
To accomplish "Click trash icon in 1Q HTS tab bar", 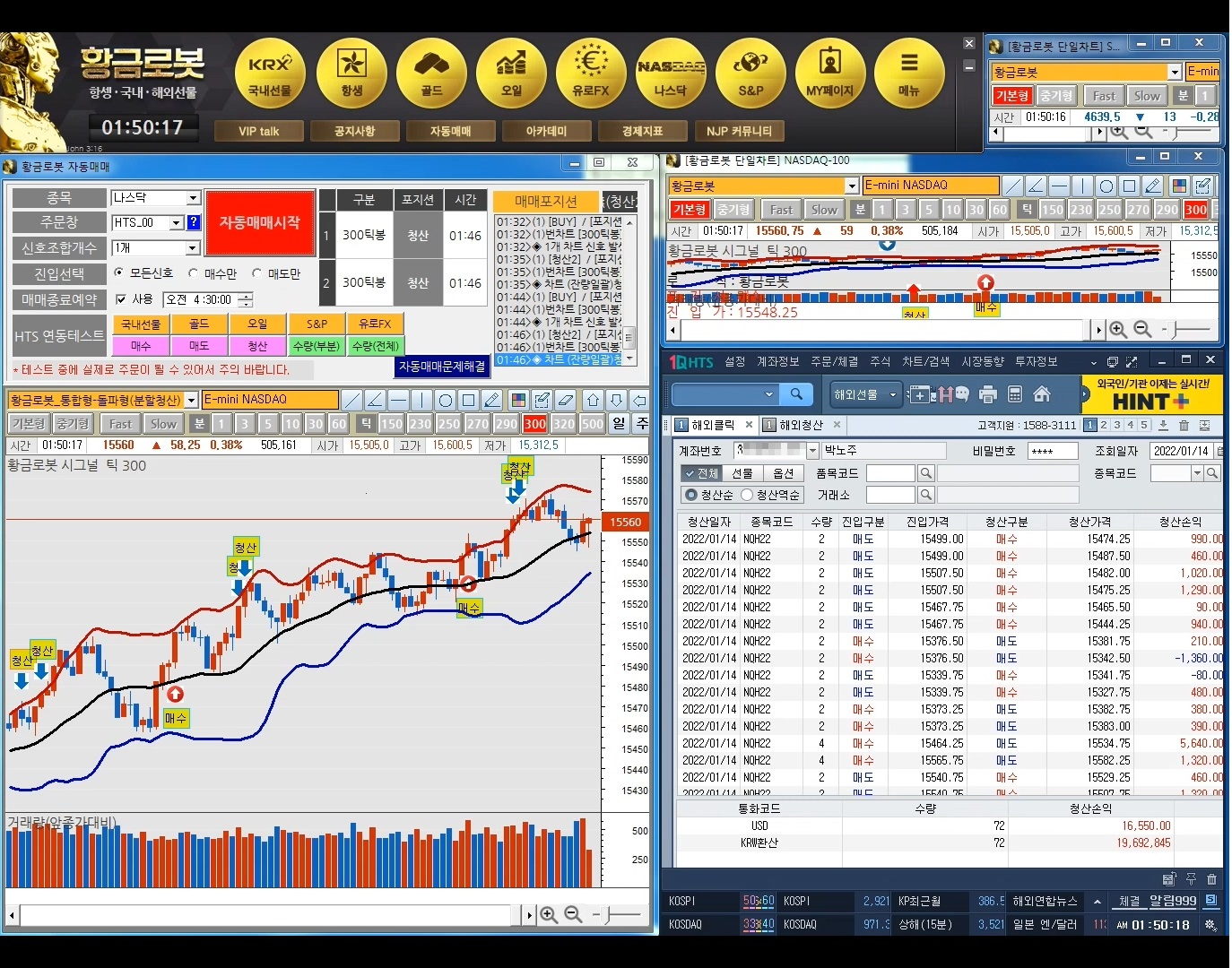I will (1184, 425).
